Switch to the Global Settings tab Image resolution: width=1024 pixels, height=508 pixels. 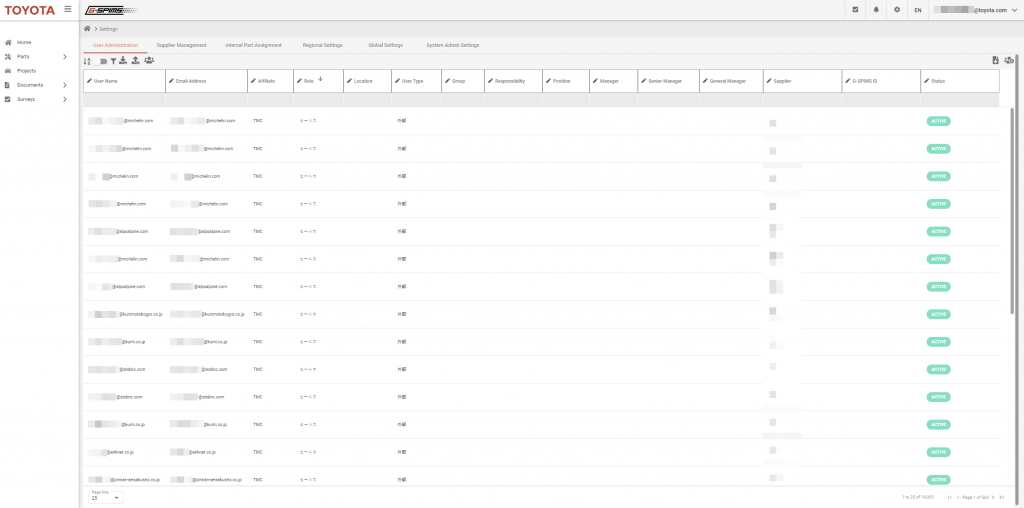click(x=385, y=45)
